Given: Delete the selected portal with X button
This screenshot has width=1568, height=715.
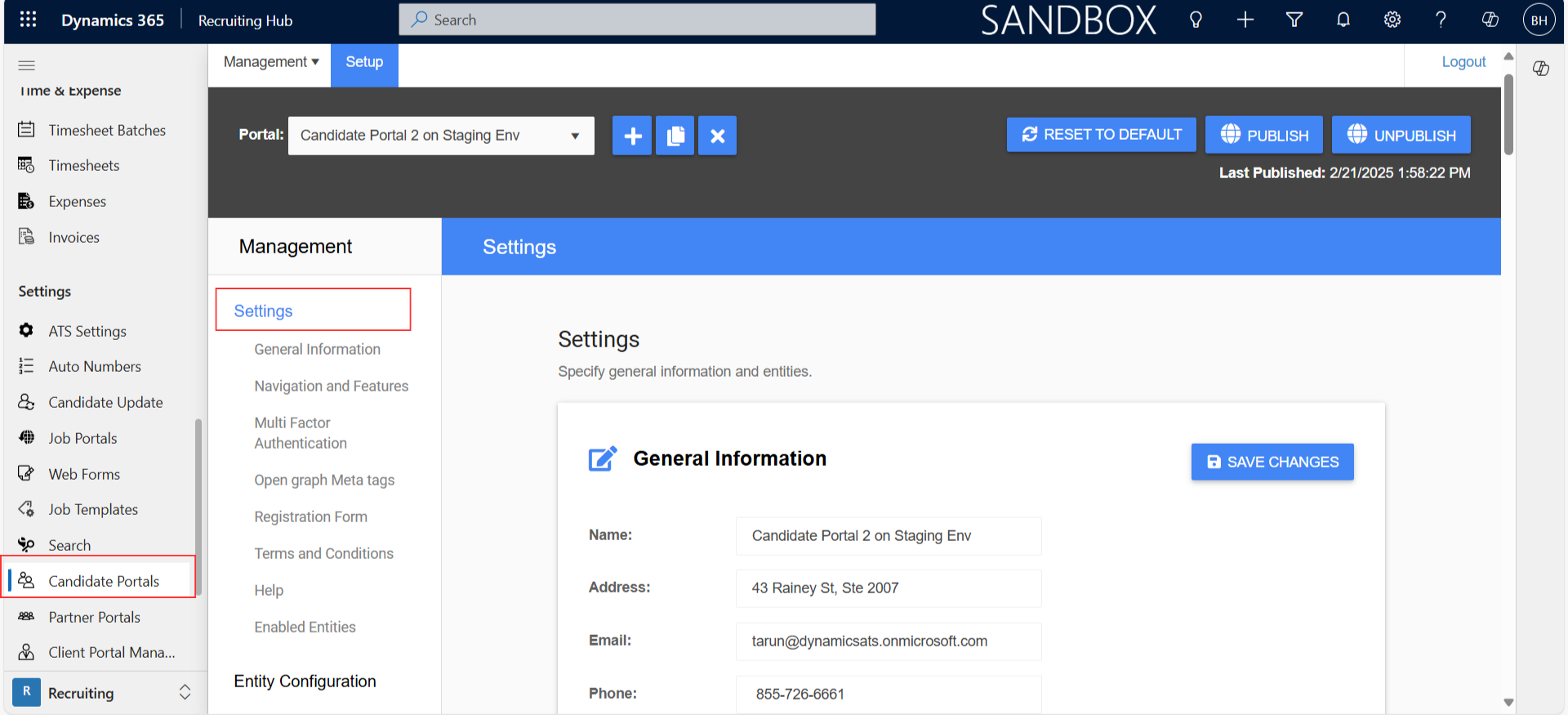Looking at the screenshot, I should (717, 136).
